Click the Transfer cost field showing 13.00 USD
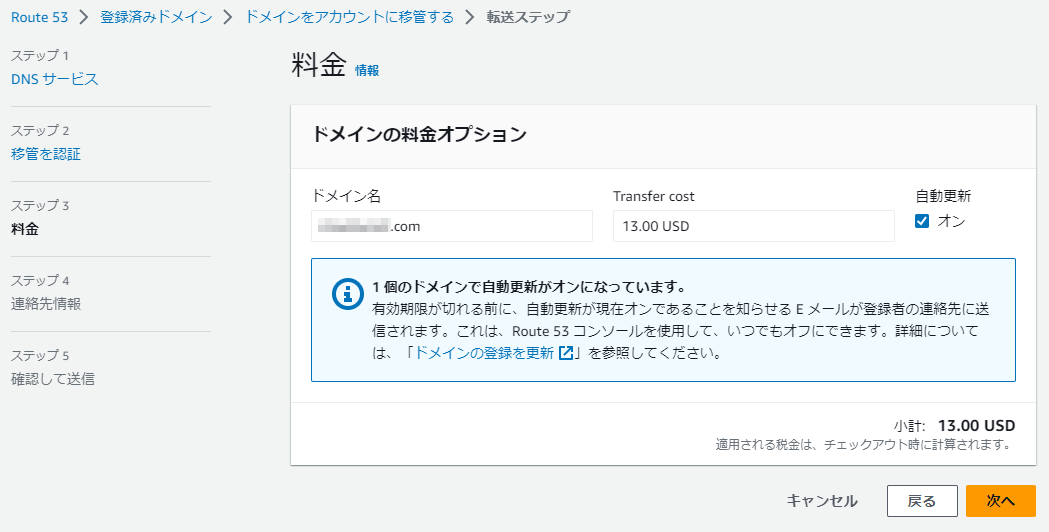The image size is (1049, 532). (753, 226)
